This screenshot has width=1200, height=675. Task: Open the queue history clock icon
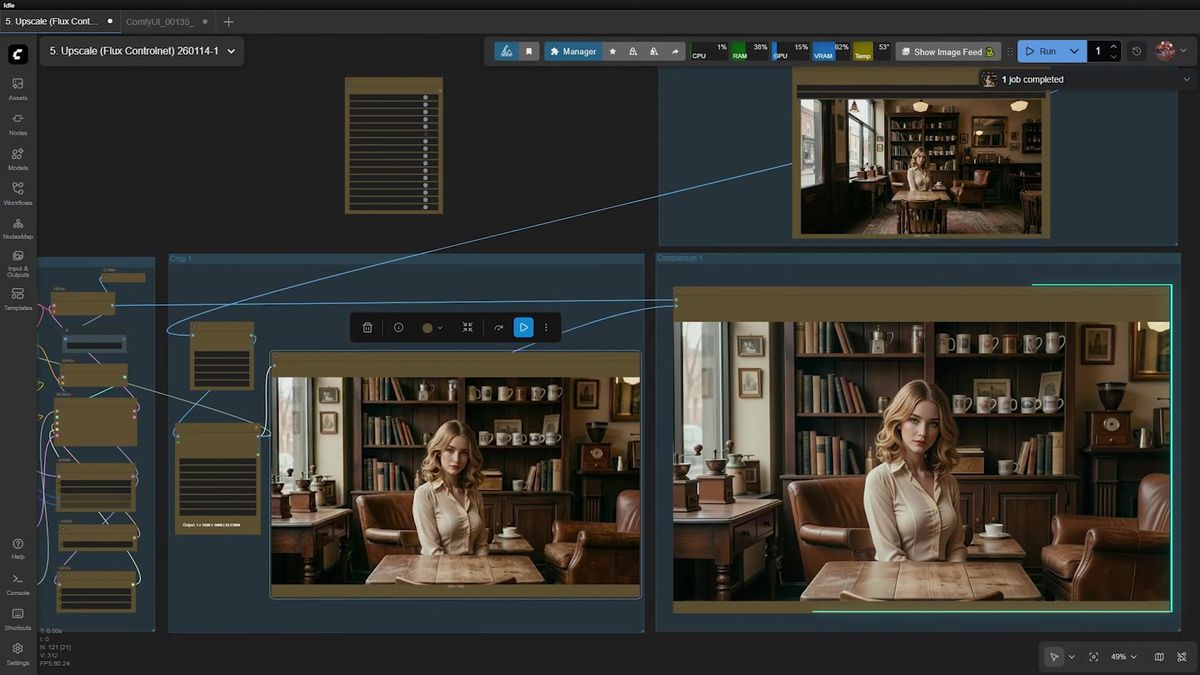pos(1137,51)
